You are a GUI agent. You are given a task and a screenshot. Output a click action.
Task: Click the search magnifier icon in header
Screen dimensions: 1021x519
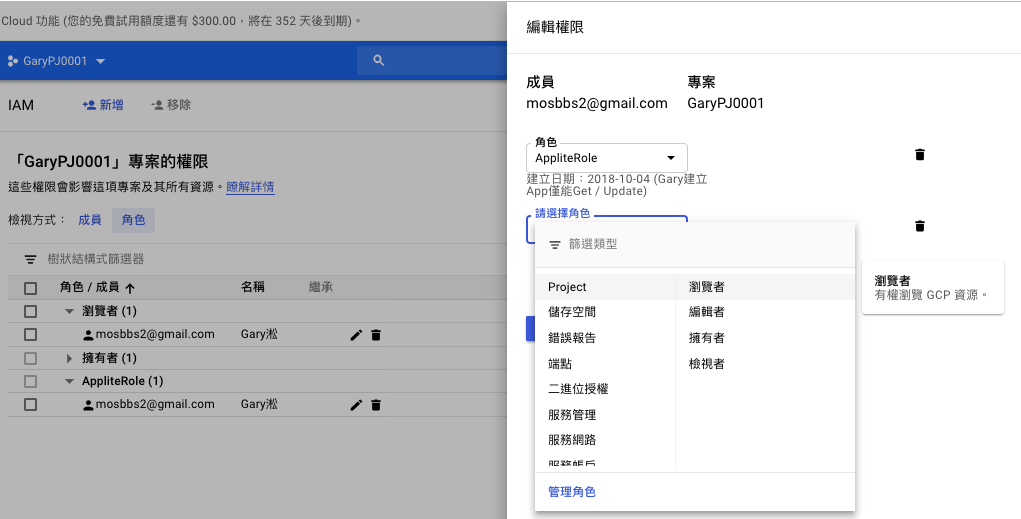pyautogui.click(x=378, y=61)
